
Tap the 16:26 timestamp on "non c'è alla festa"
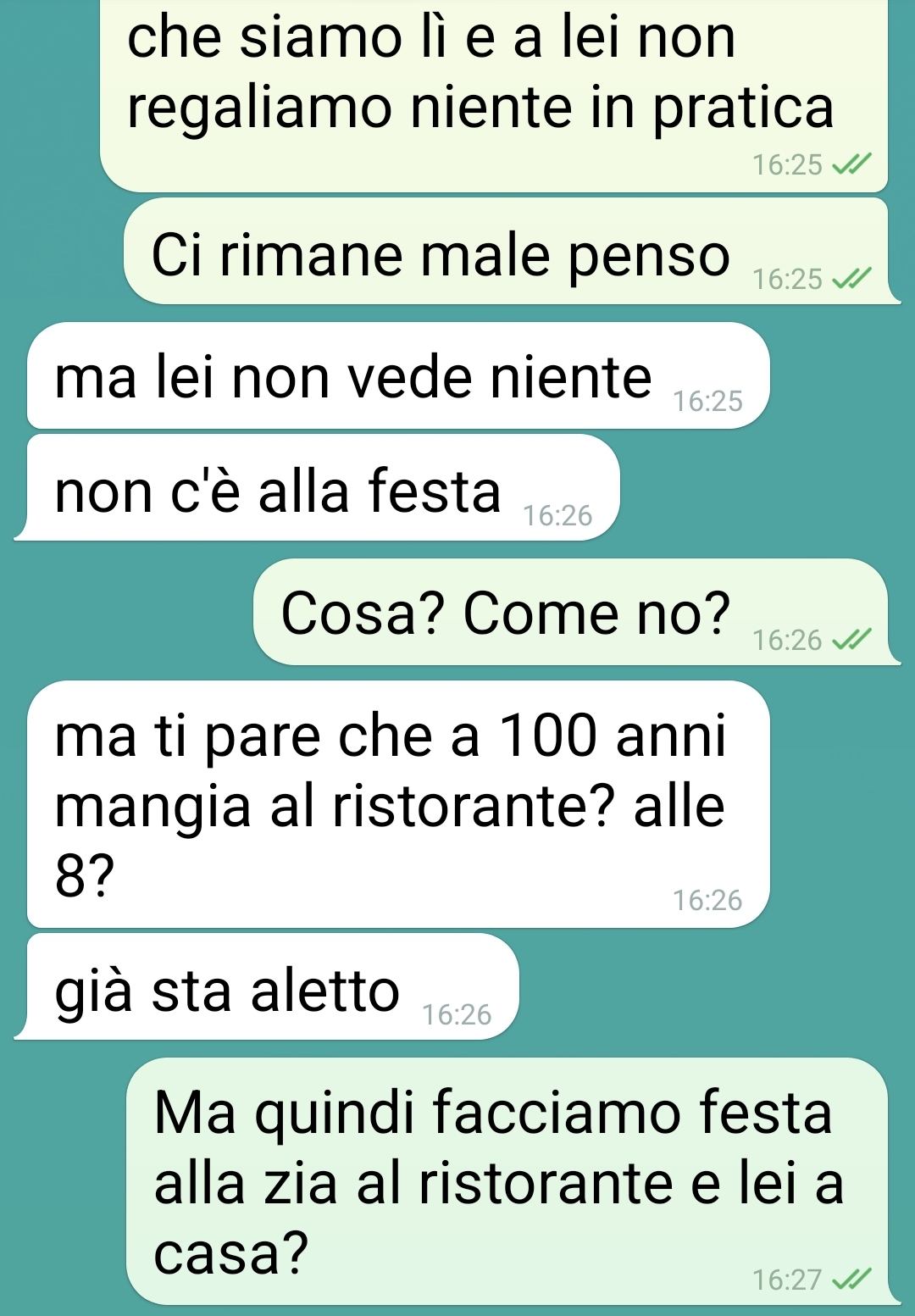[557, 515]
